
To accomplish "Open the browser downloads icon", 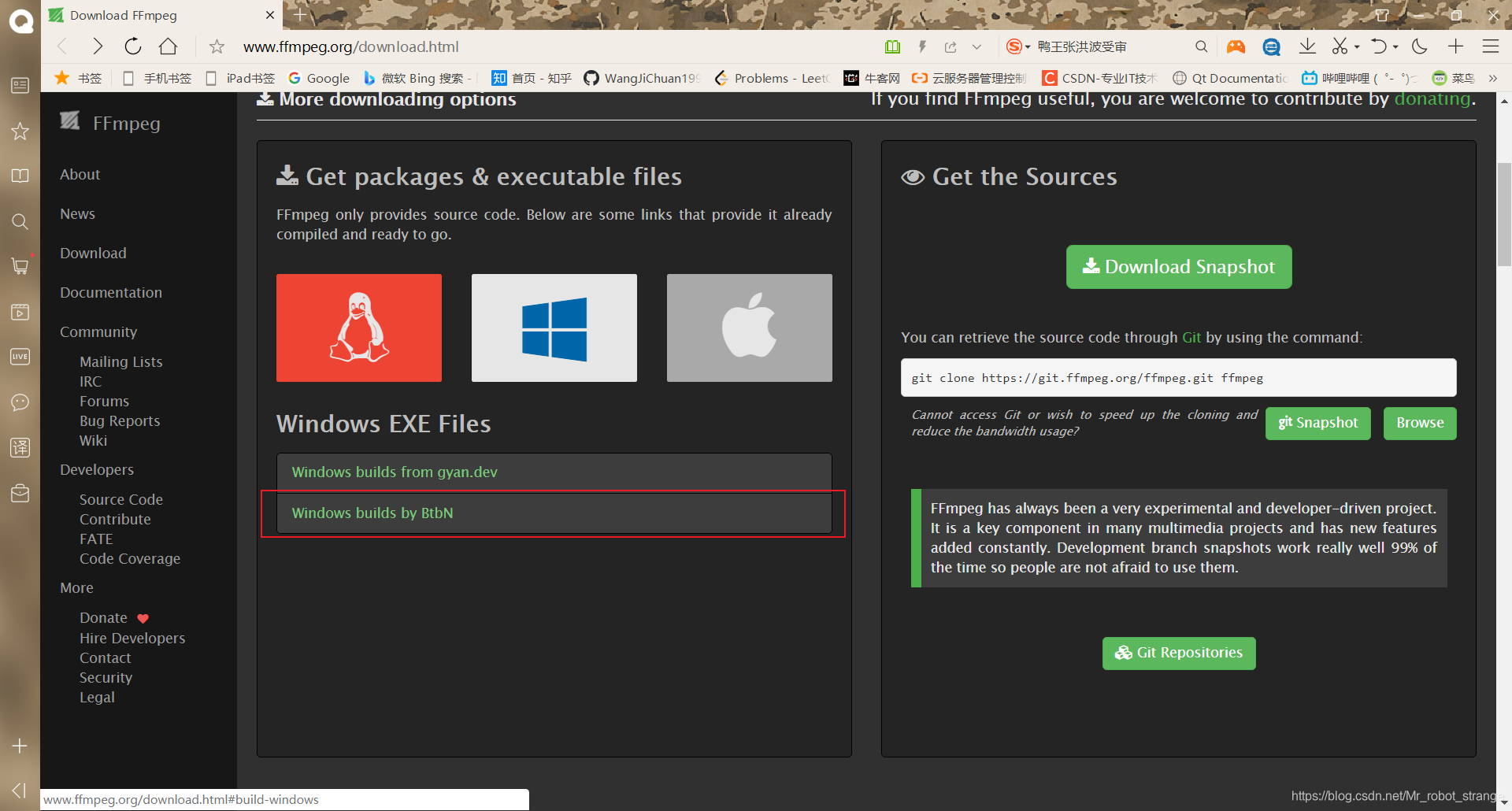I will coord(1307,46).
